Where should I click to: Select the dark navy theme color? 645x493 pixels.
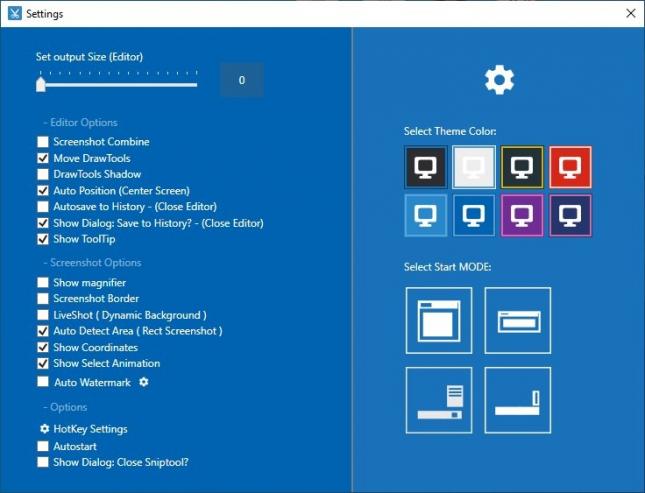tap(570, 216)
